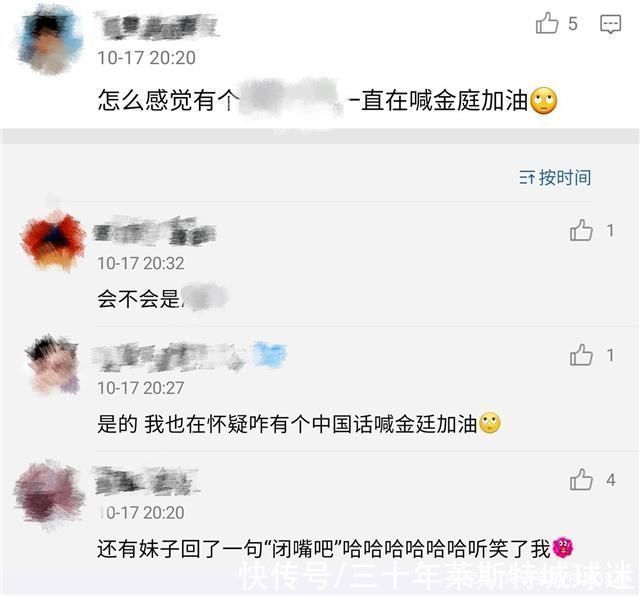
Task: Like the reply posted at 20:27
Action: pyautogui.click(x=581, y=355)
